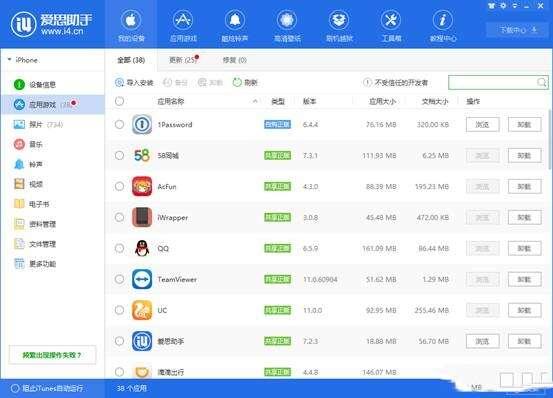Click the Backup toolbar button
The width and height of the screenshot is (553, 398).
coord(175,82)
